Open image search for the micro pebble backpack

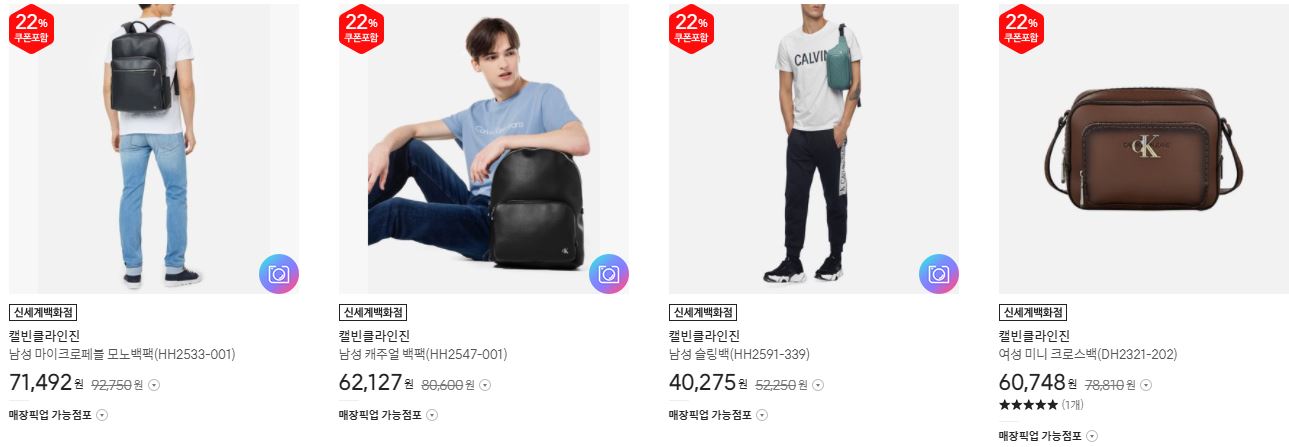coord(279,274)
